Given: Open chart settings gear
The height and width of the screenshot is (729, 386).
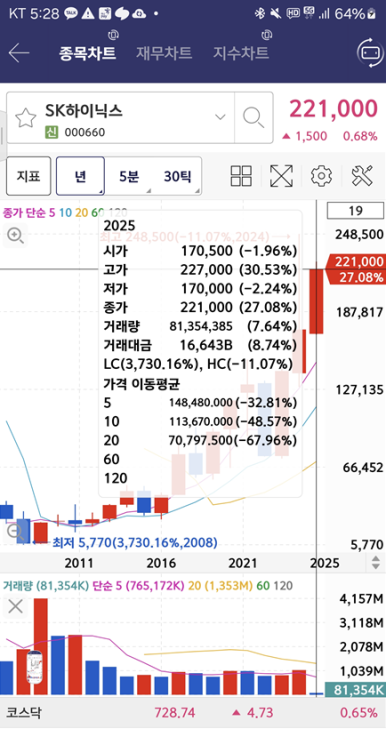Looking at the screenshot, I should (321, 176).
